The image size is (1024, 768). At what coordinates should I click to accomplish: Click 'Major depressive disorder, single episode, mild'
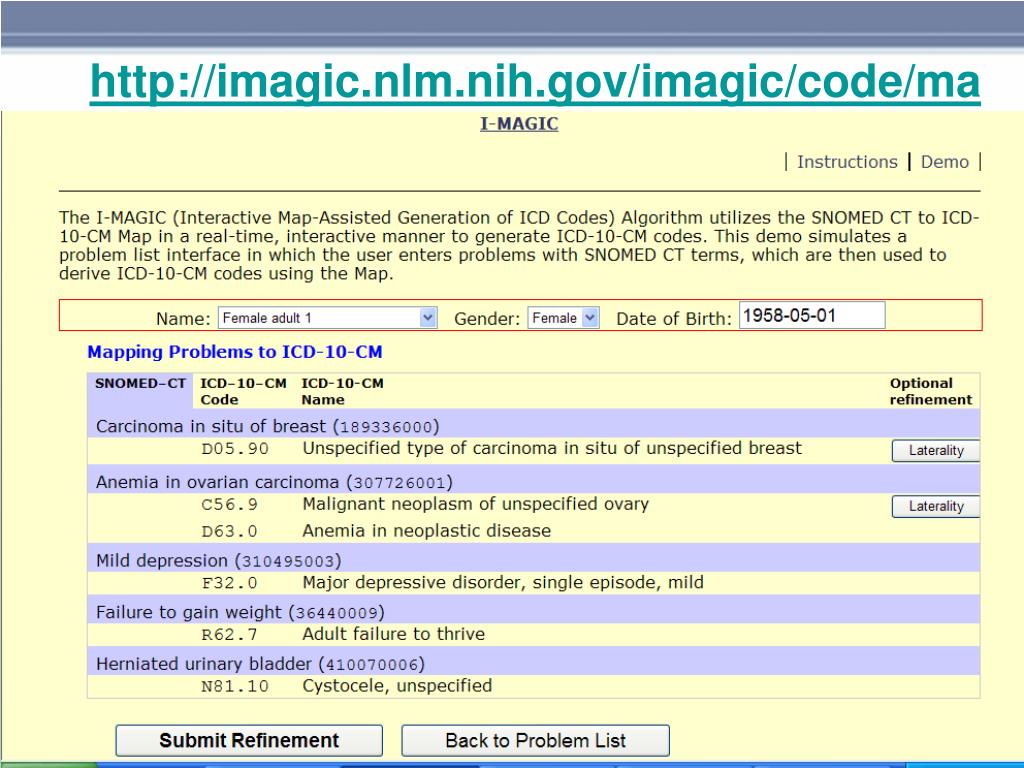point(503,583)
